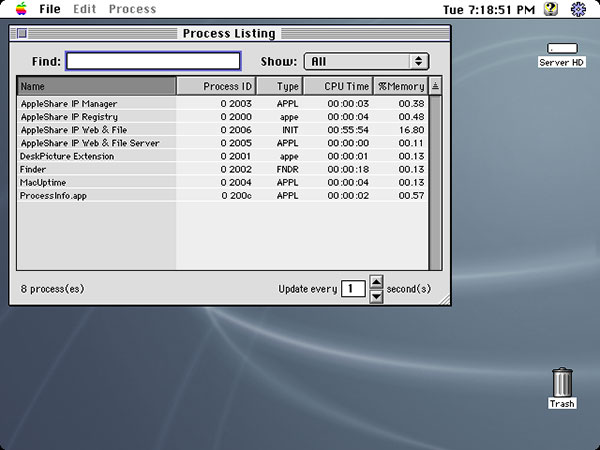
Task: Click the sort order triangle icon
Action: [x=435, y=86]
